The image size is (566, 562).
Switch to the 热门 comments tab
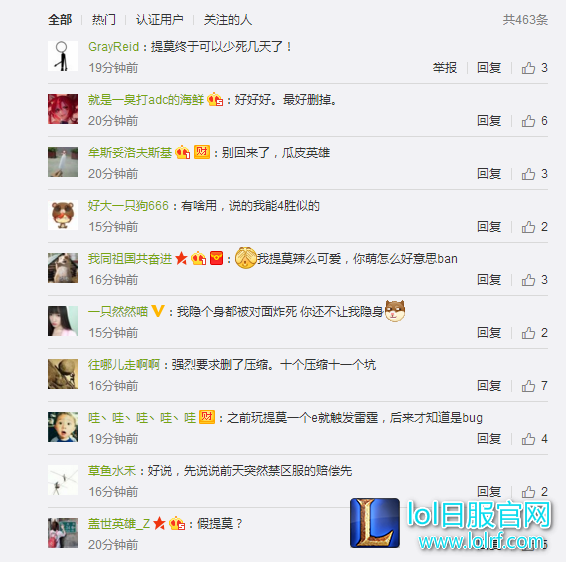tap(104, 19)
